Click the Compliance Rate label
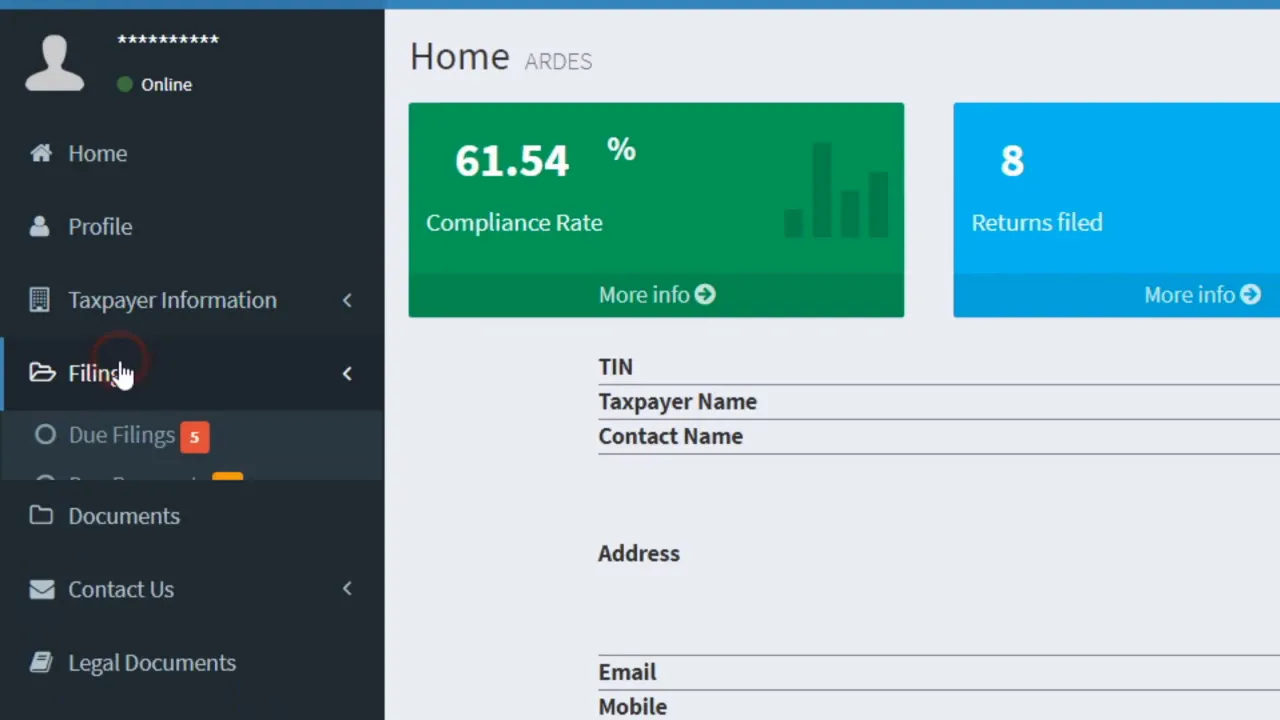 (514, 222)
